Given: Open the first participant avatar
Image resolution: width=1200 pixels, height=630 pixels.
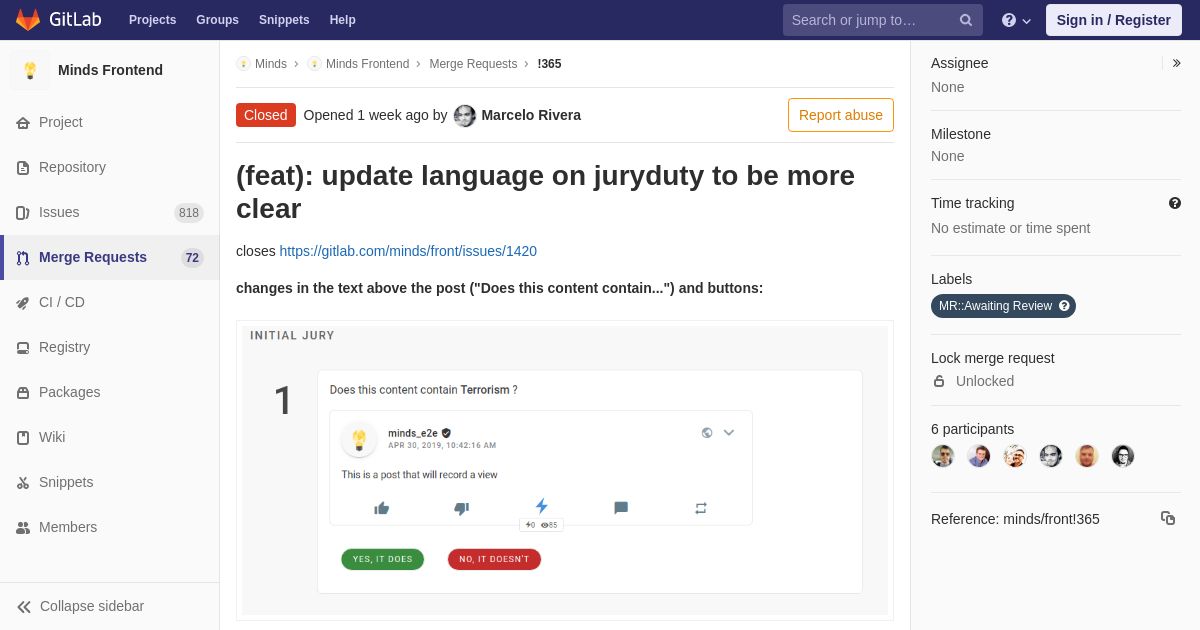Looking at the screenshot, I should [943, 456].
